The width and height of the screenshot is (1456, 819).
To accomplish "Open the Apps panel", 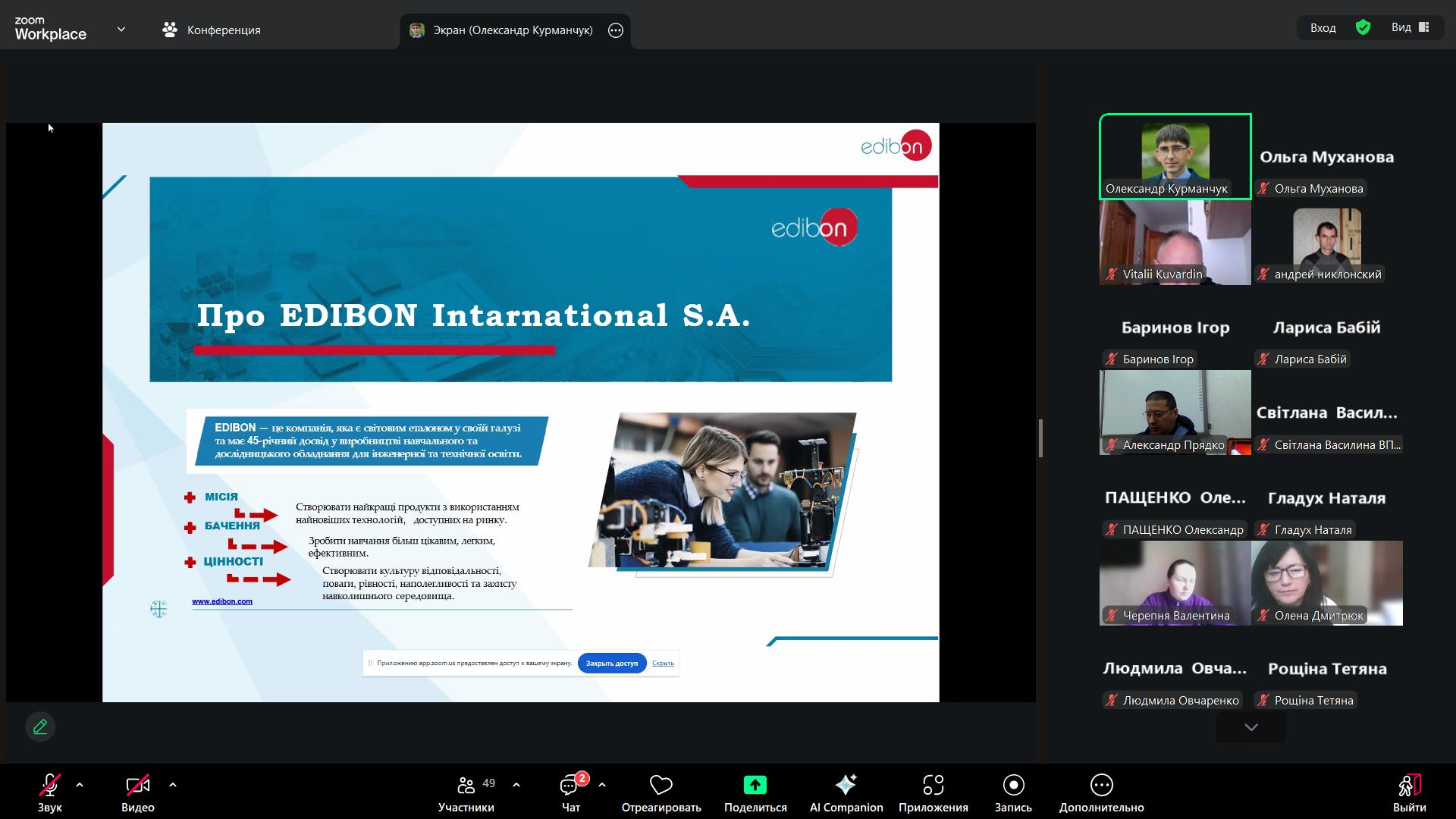I will (x=933, y=792).
